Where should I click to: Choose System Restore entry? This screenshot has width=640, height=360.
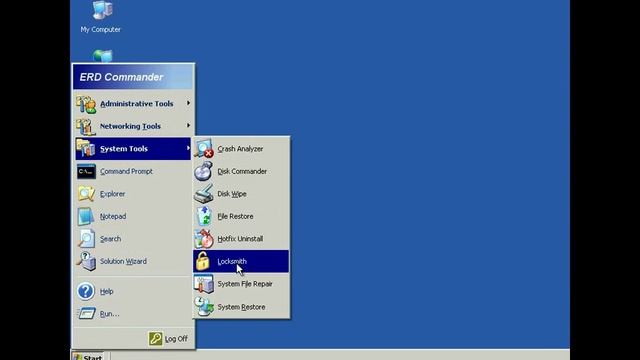[x=241, y=307]
